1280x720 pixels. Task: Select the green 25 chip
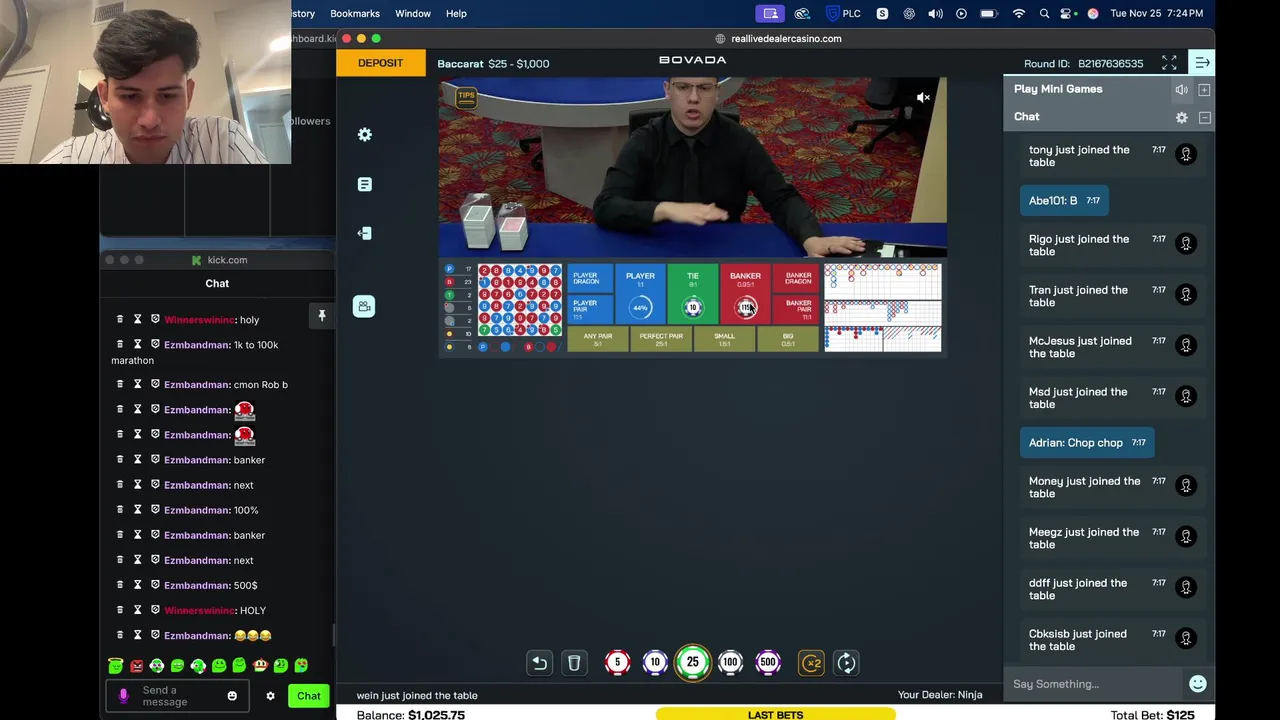click(x=692, y=662)
